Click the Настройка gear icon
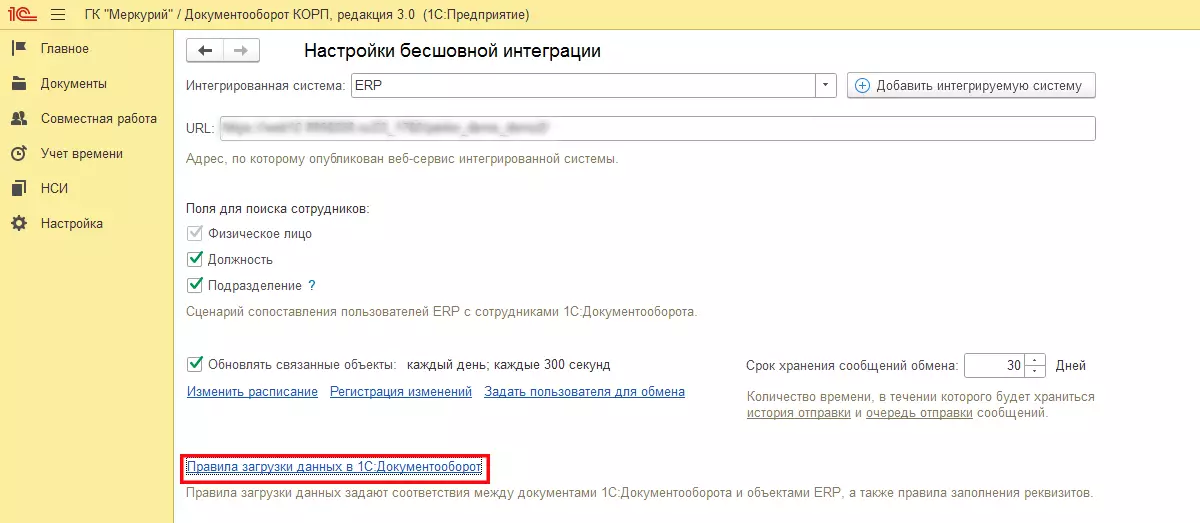 point(19,223)
